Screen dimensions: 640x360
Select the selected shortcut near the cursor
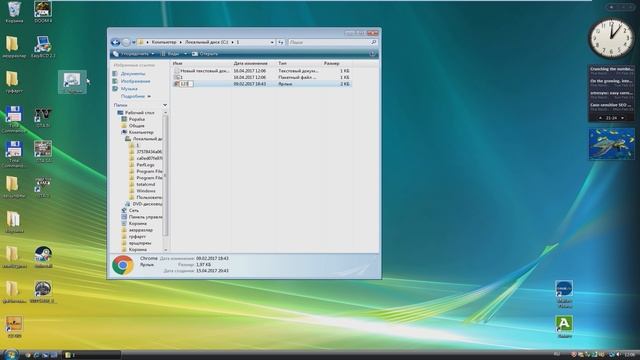72,82
